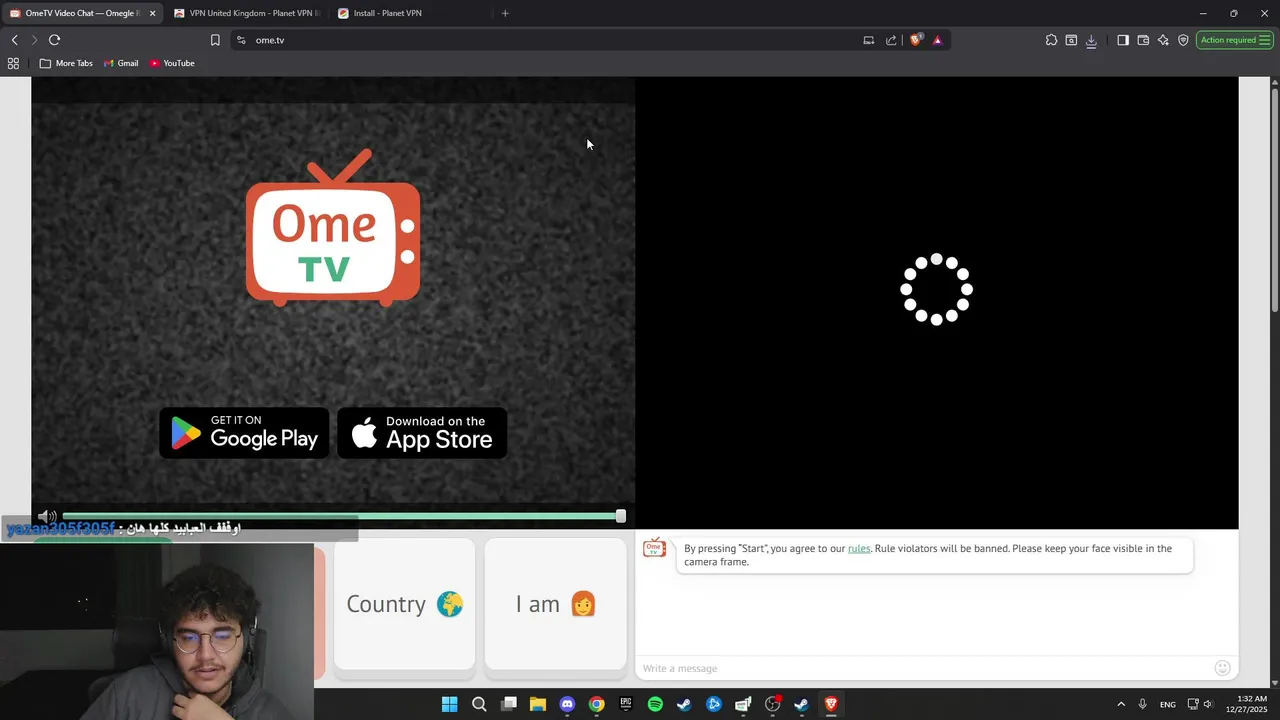Adjust the green volume slider
This screenshot has width=1280, height=720.
click(x=342, y=516)
